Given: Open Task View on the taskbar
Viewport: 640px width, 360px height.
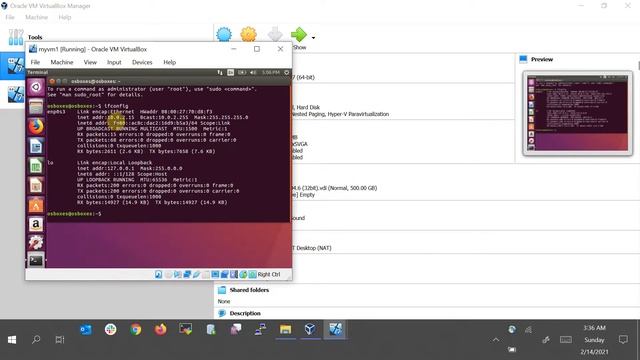Looking at the screenshot, I should (60, 340).
